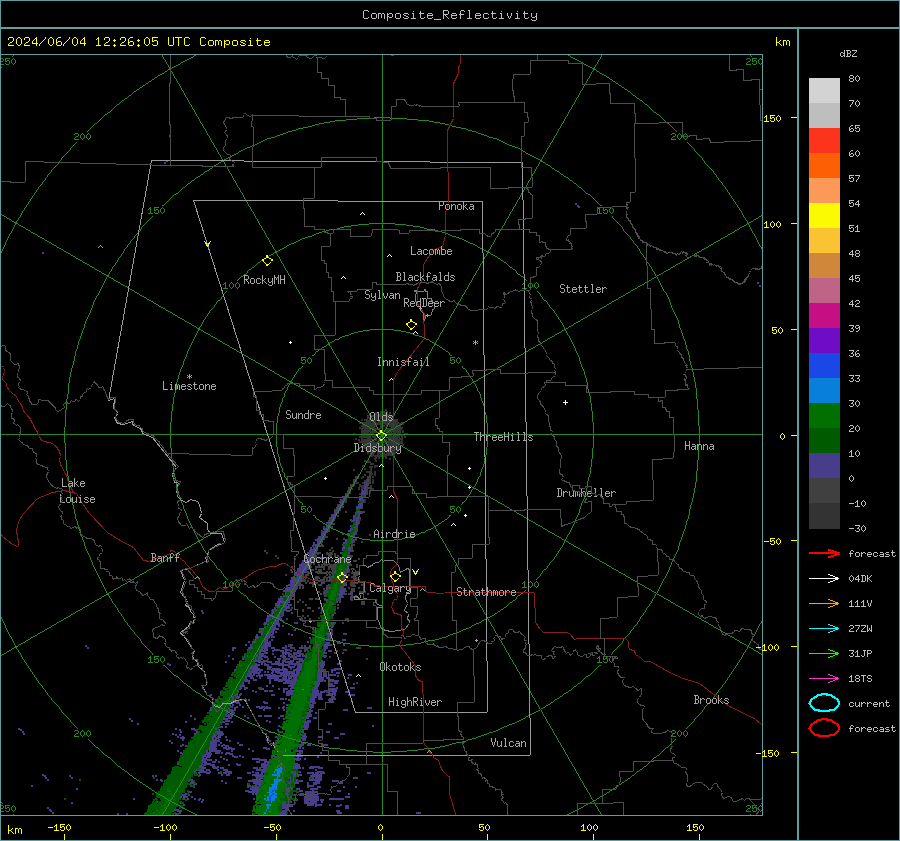Click the Strathmore label
The image size is (900, 841).
click(486, 592)
